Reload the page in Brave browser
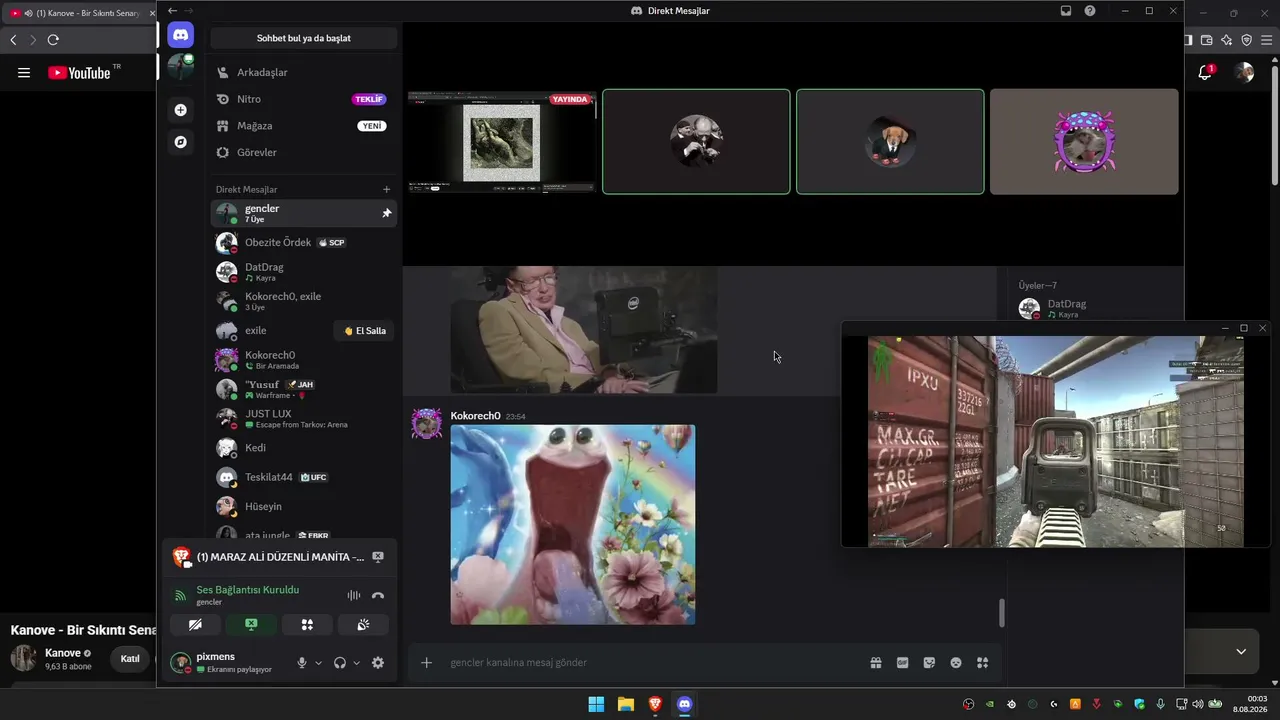Screen dimensions: 1280x720 coord(53,40)
